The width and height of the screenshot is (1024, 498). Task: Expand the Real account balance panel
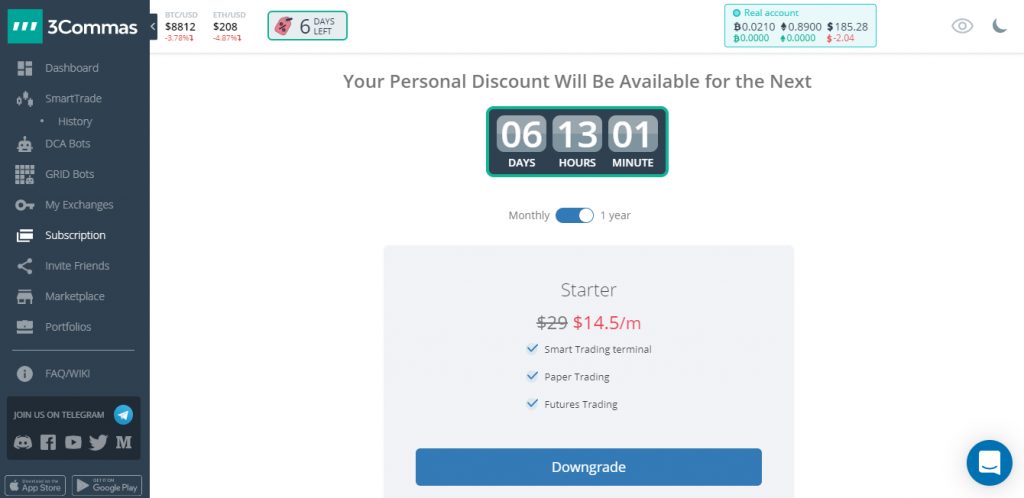800,26
